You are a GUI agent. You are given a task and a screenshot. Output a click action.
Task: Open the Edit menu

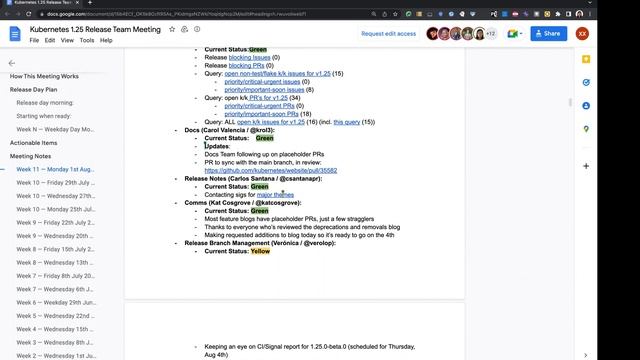coord(50,40)
